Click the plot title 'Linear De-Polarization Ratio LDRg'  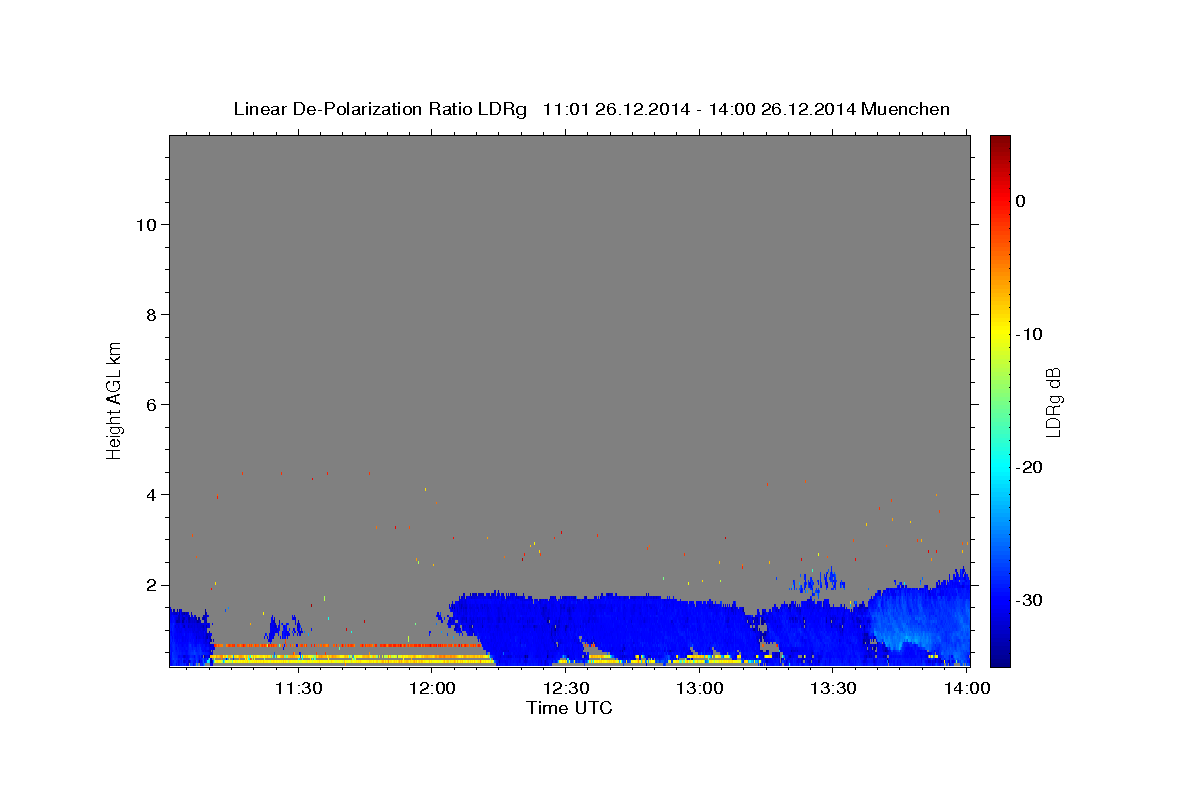pyautogui.click(x=379, y=109)
